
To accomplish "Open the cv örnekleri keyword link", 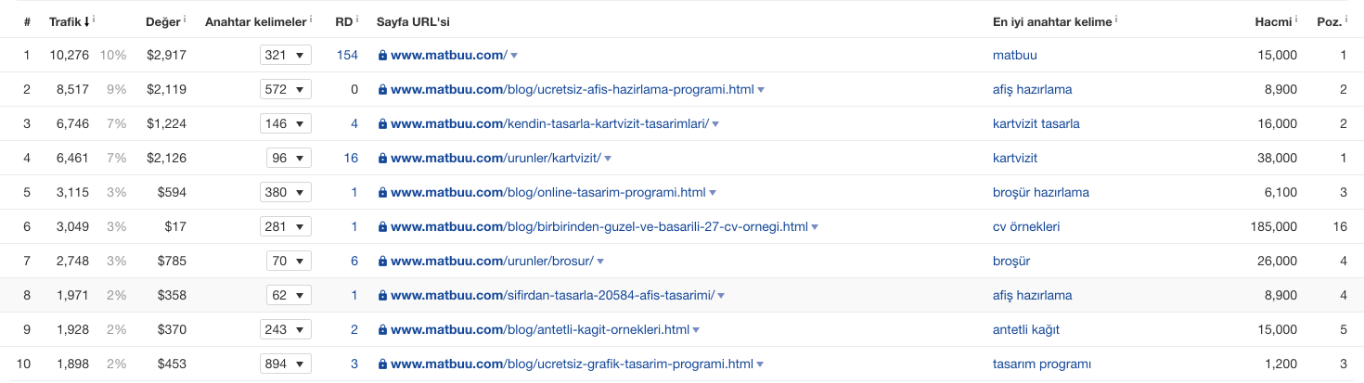I will pos(1026,227).
